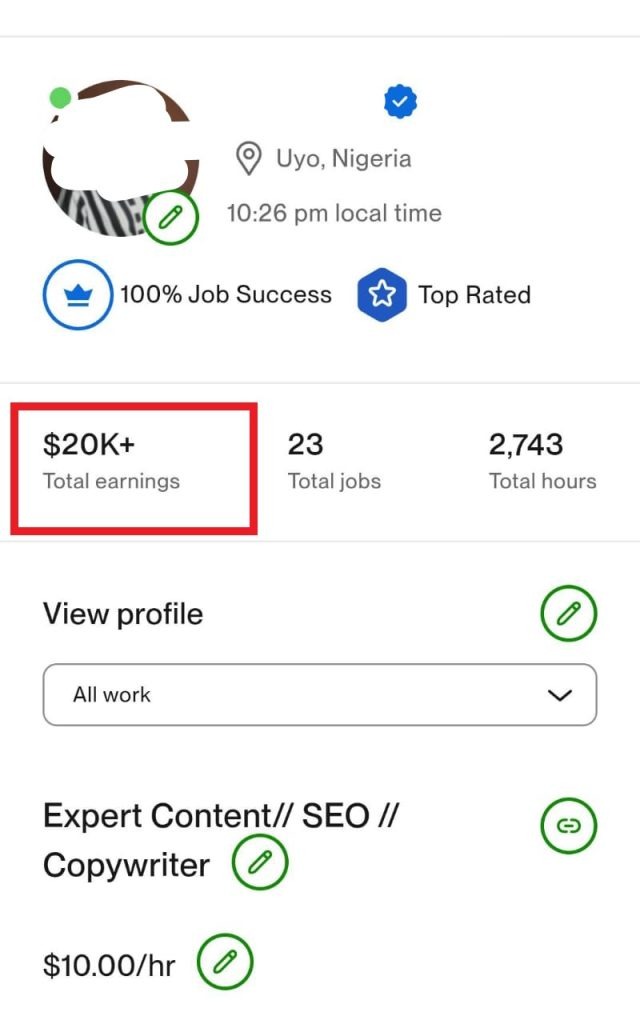Edit the Copywriter title with pencil icon
The image size is (640, 1024).
(260, 863)
